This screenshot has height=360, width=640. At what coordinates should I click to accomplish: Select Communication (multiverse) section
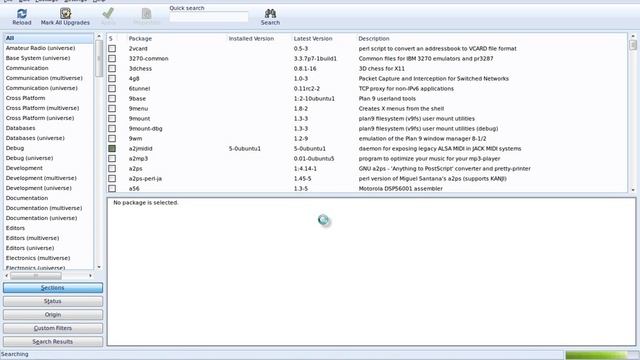44,78
